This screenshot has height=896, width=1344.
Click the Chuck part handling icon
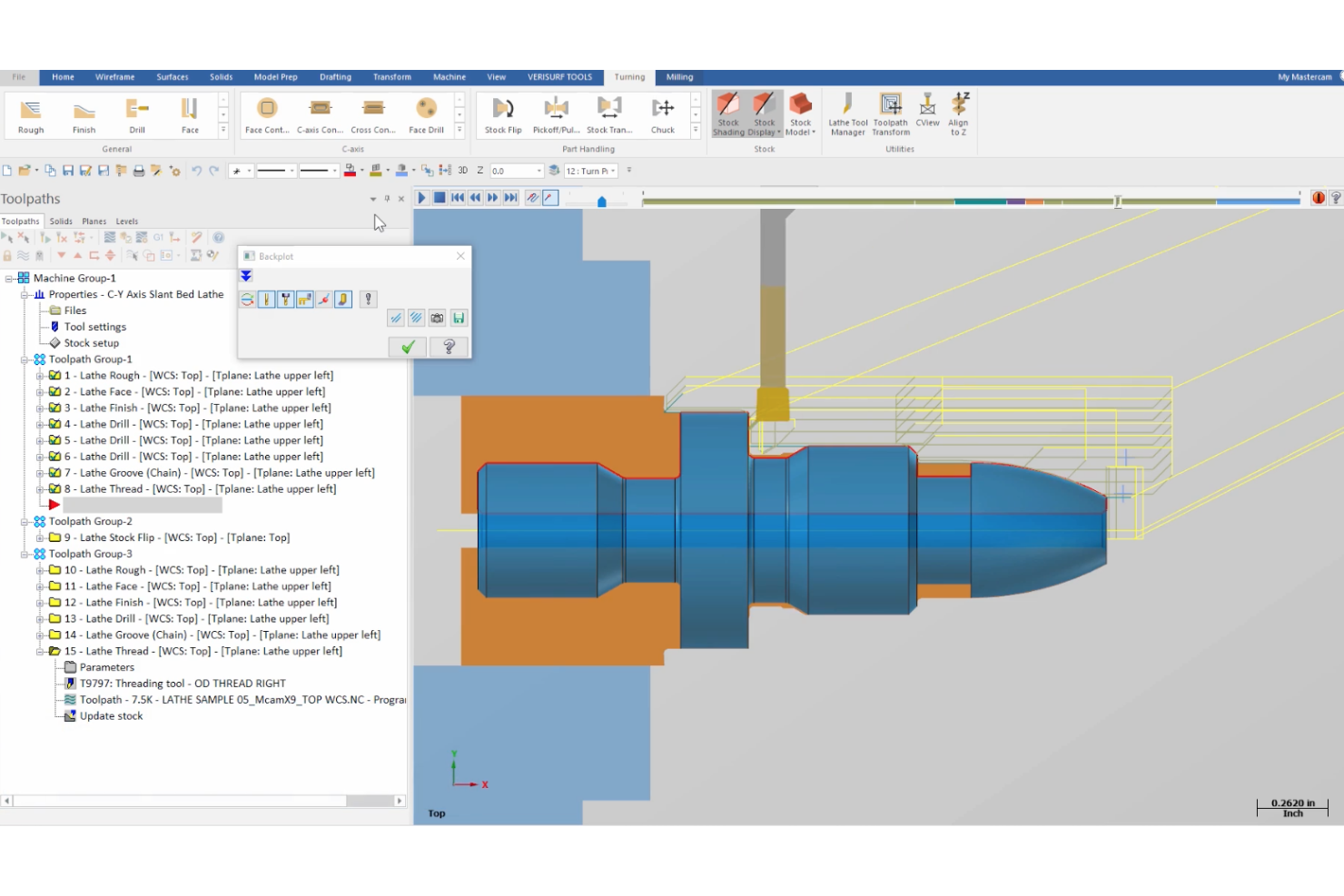tap(663, 116)
